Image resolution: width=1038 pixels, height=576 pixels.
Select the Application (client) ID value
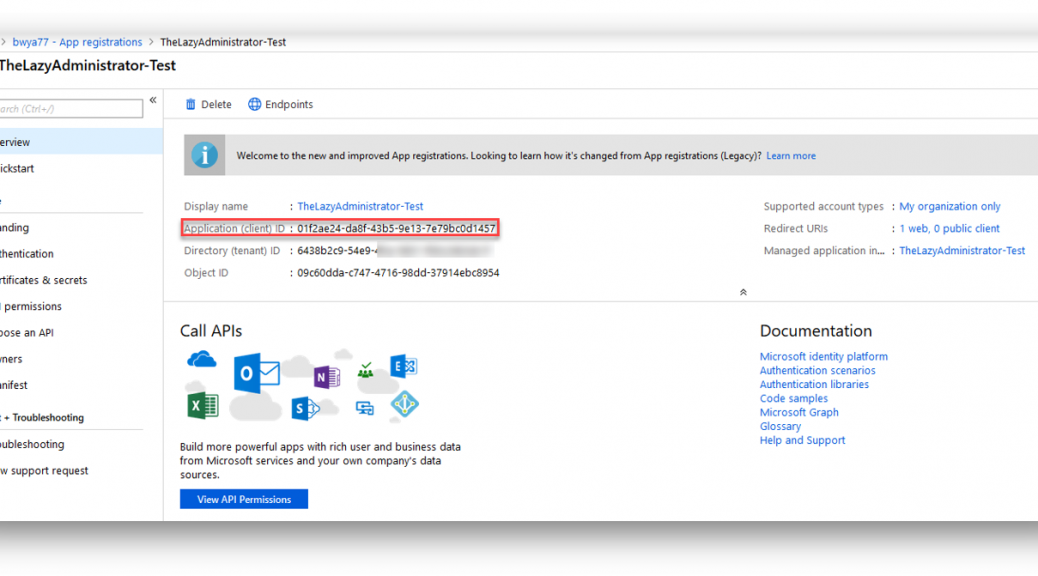tap(396, 228)
